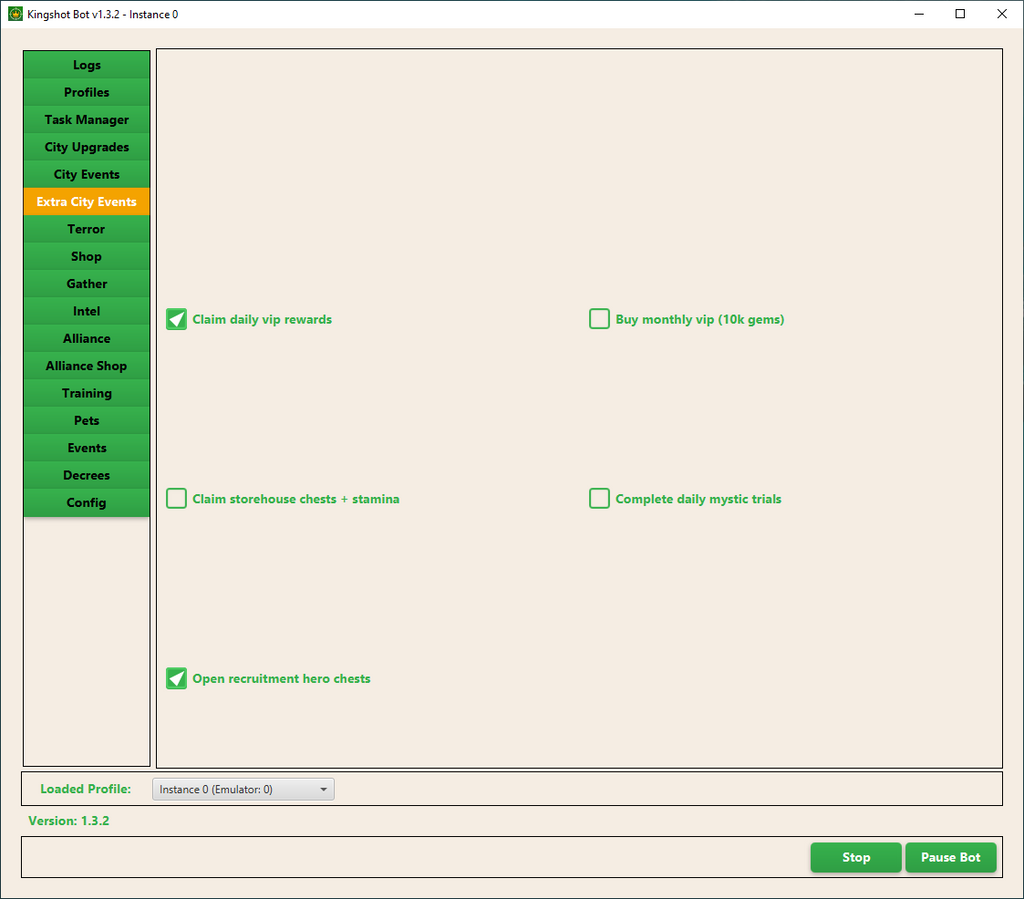
Task: Open the Config tab
Action: pos(87,503)
